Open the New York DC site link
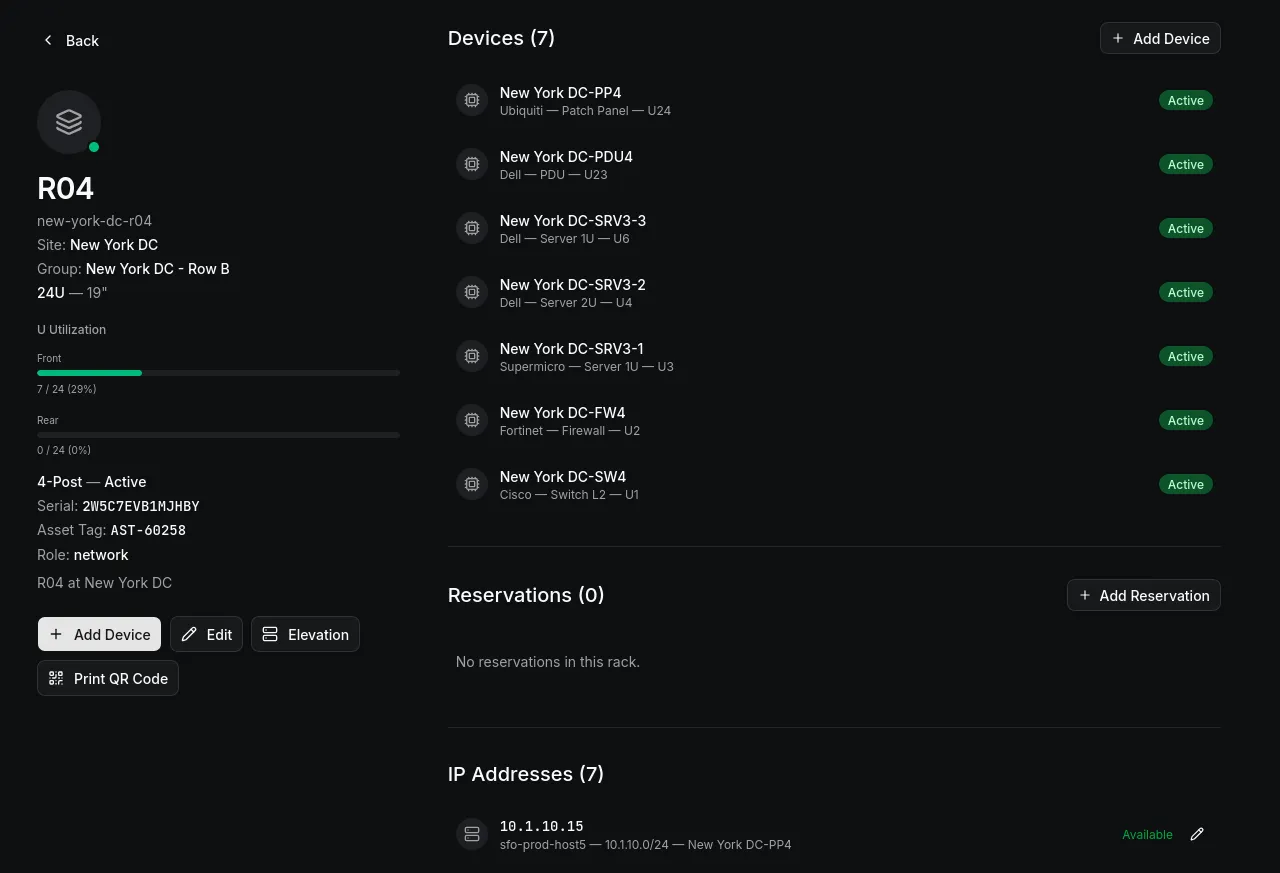1280x873 pixels. pos(114,244)
